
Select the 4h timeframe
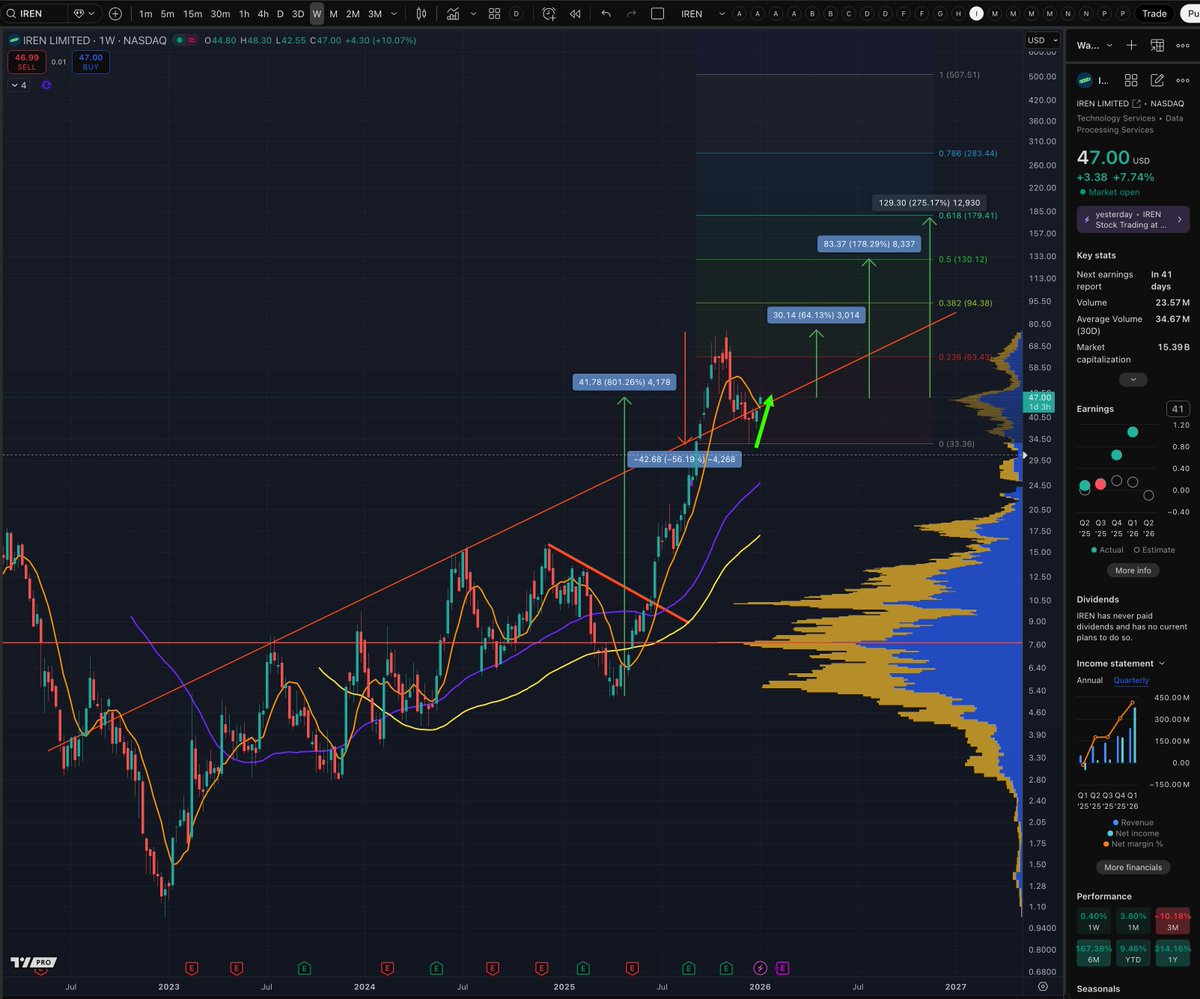click(263, 14)
